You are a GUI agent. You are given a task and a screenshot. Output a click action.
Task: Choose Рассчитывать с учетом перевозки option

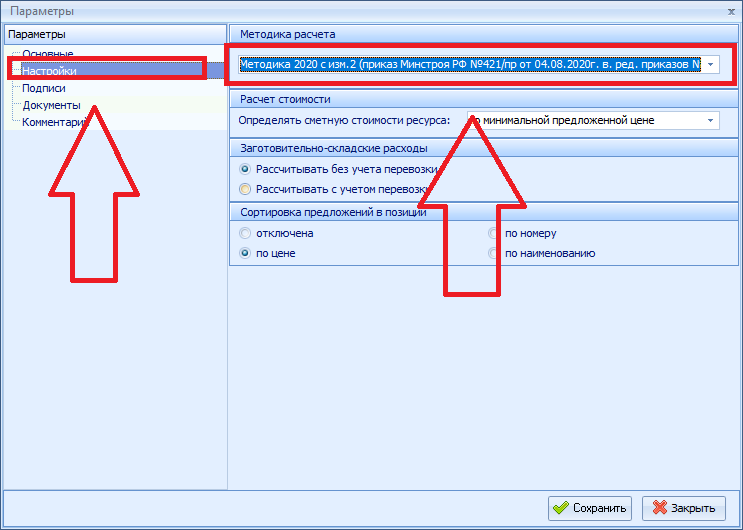246,188
